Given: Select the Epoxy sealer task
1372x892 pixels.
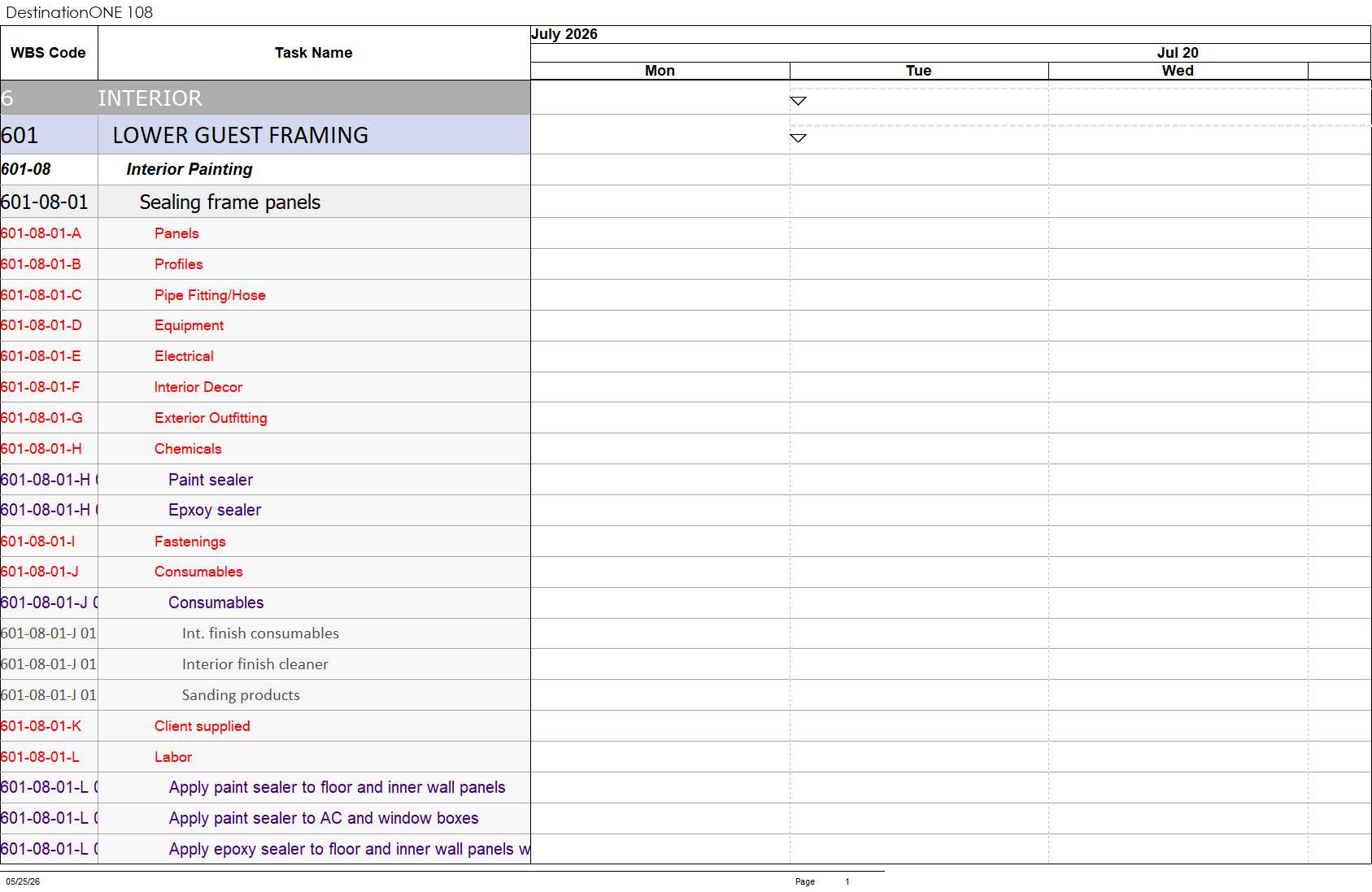Looking at the screenshot, I should (x=265, y=510).
